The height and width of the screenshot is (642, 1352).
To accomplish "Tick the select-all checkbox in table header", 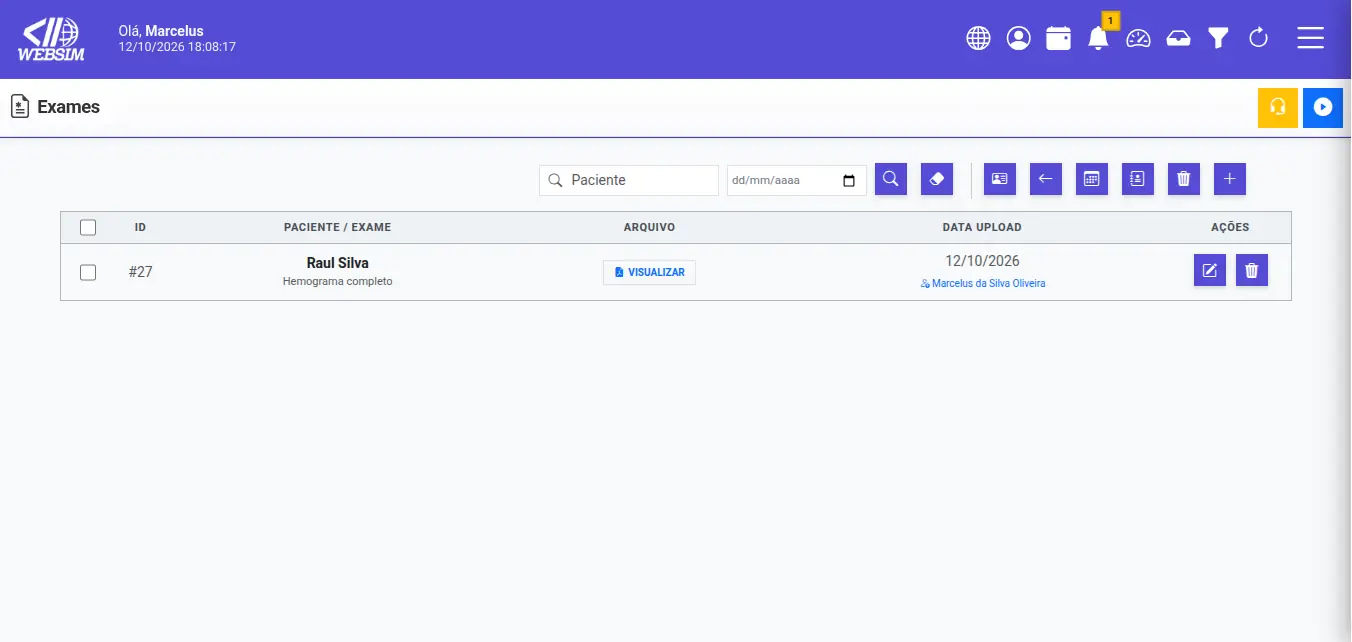I will tap(88, 227).
